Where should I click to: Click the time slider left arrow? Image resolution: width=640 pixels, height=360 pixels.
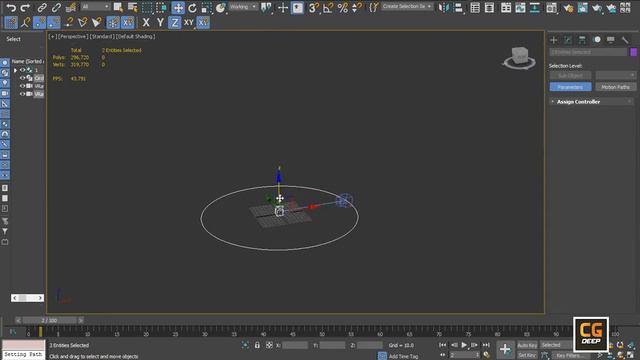coord(18,320)
